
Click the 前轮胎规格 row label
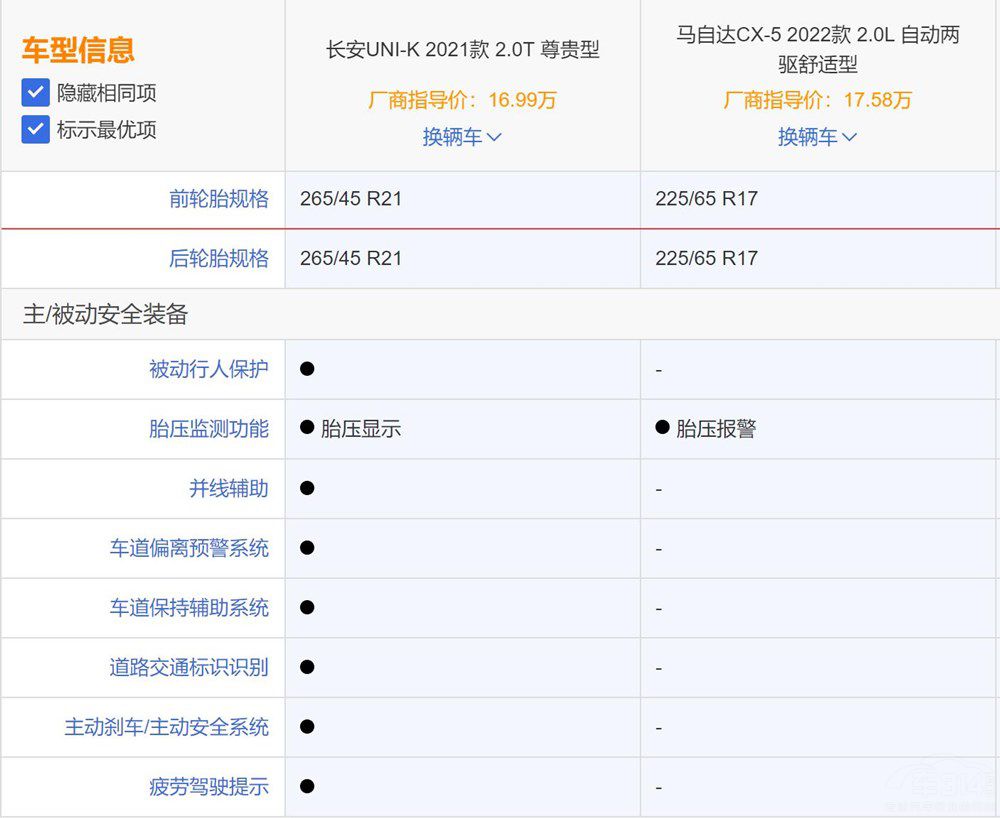(x=219, y=199)
